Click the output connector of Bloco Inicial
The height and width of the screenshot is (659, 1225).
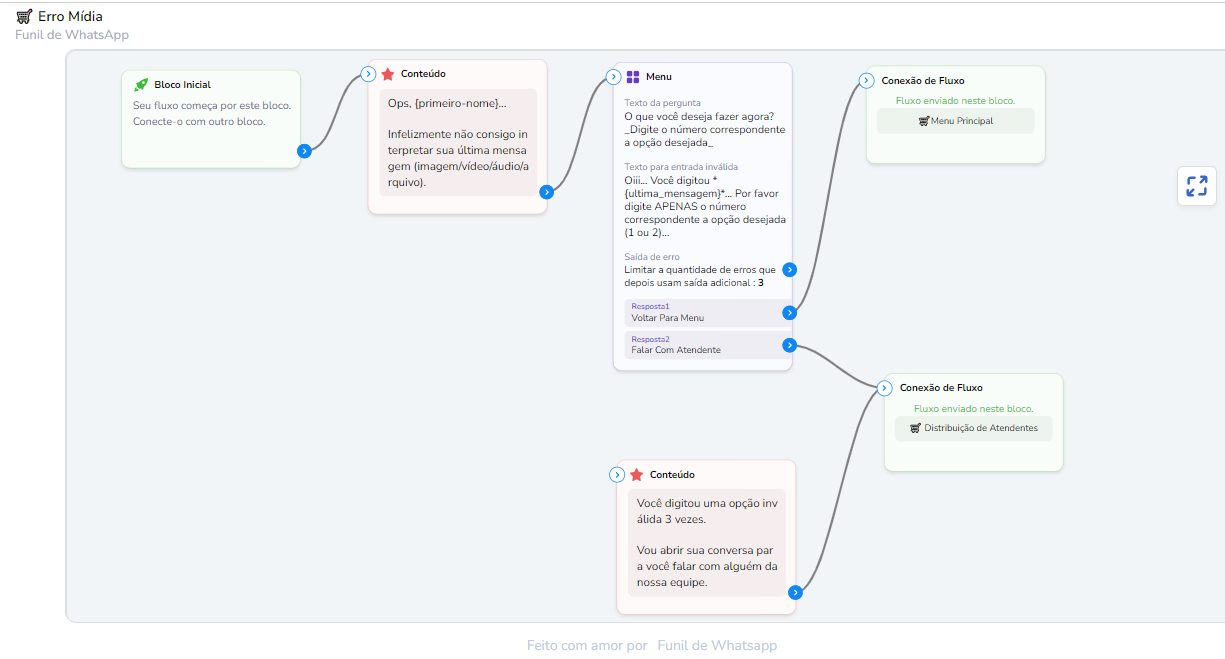coord(304,151)
